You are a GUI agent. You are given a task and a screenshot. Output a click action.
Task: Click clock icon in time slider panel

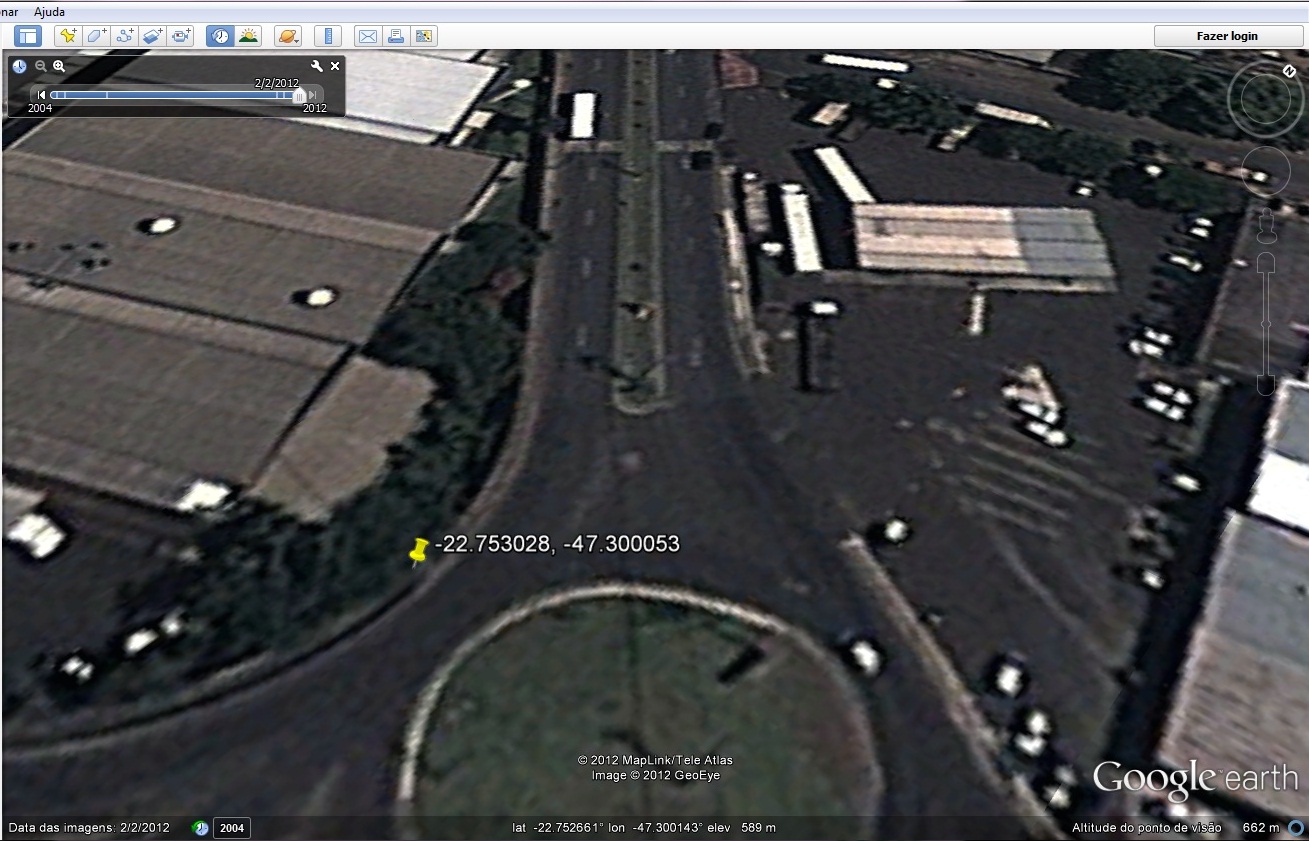point(20,66)
